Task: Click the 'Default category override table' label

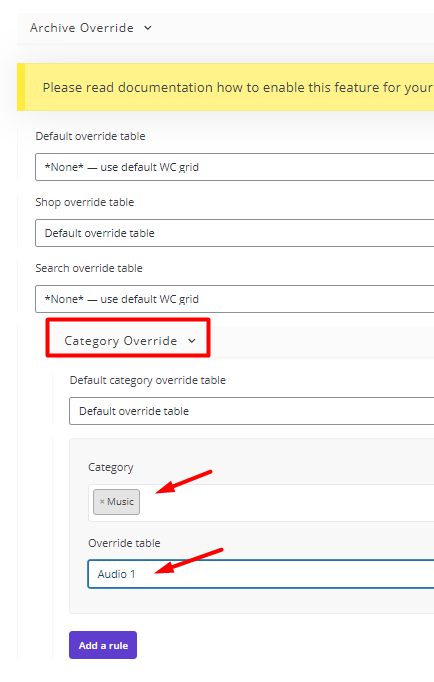Action: point(147,380)
